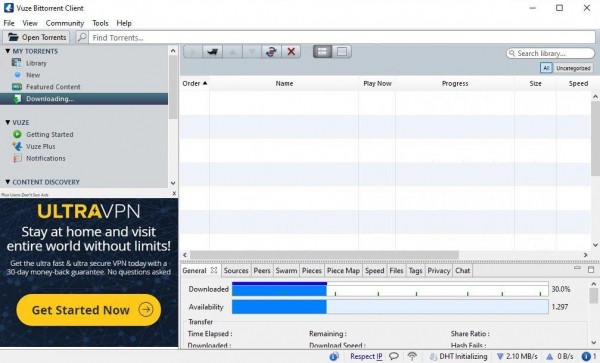Collapse the MY TORRENTS section

coord(8,51)
